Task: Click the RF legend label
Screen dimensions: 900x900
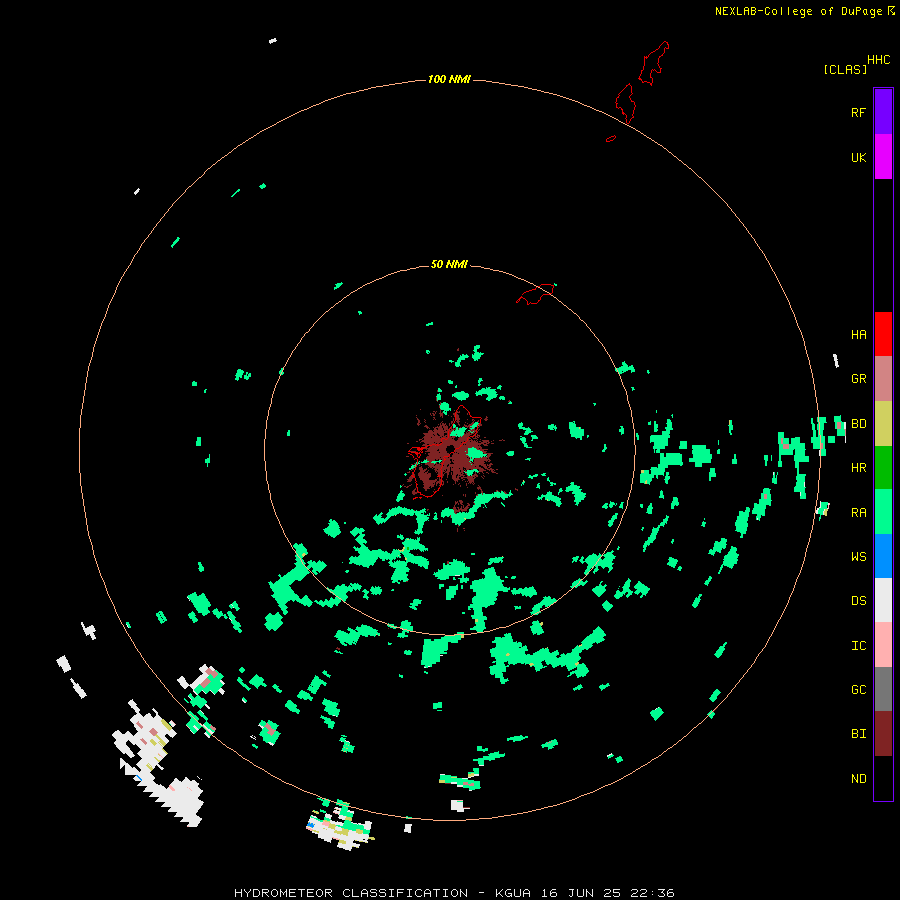Action: [858, 112]
